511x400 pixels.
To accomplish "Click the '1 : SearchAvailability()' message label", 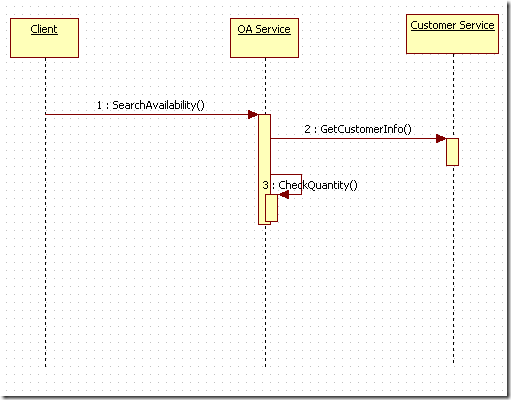I will 151,105.
